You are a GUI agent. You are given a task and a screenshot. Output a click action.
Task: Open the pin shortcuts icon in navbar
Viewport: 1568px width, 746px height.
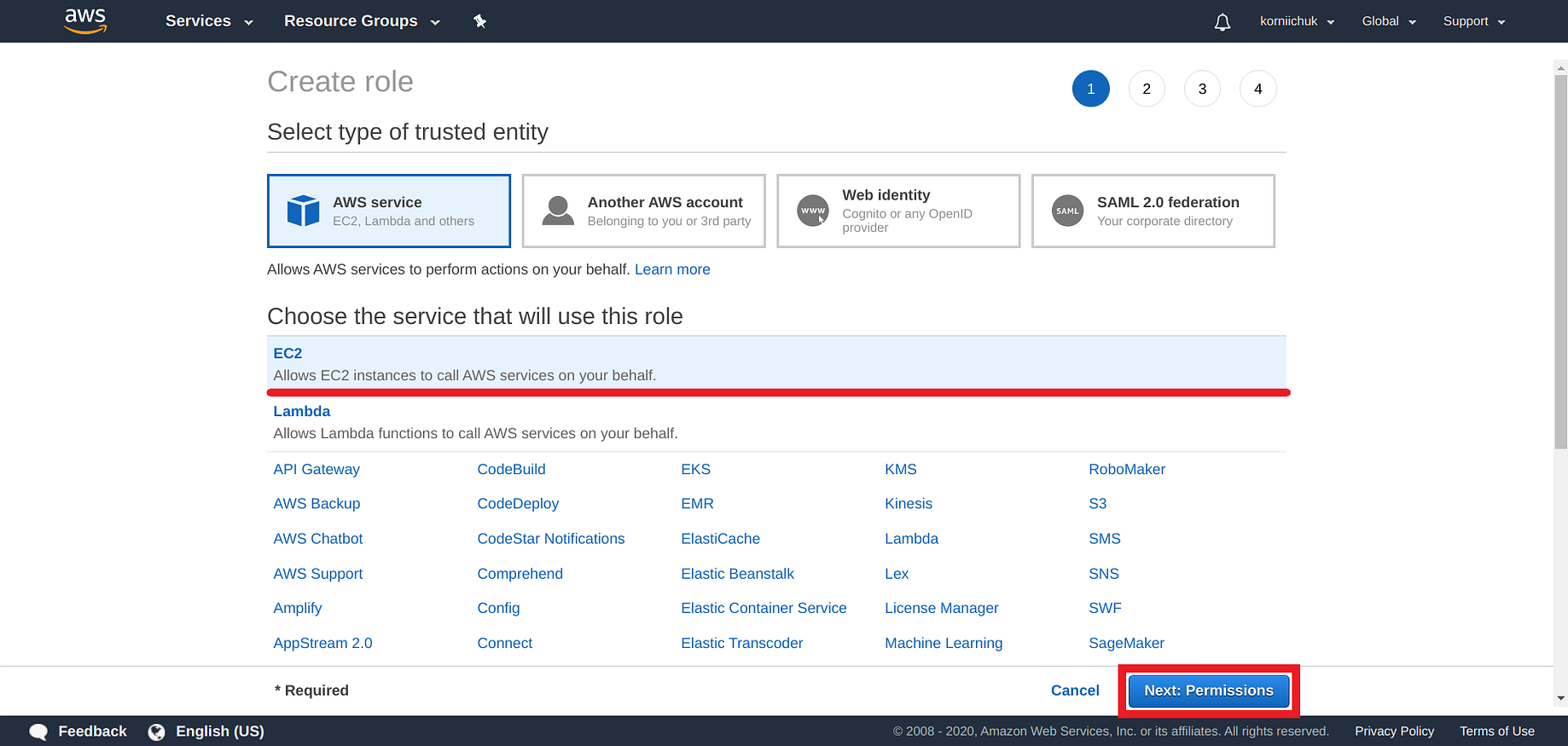480,21
